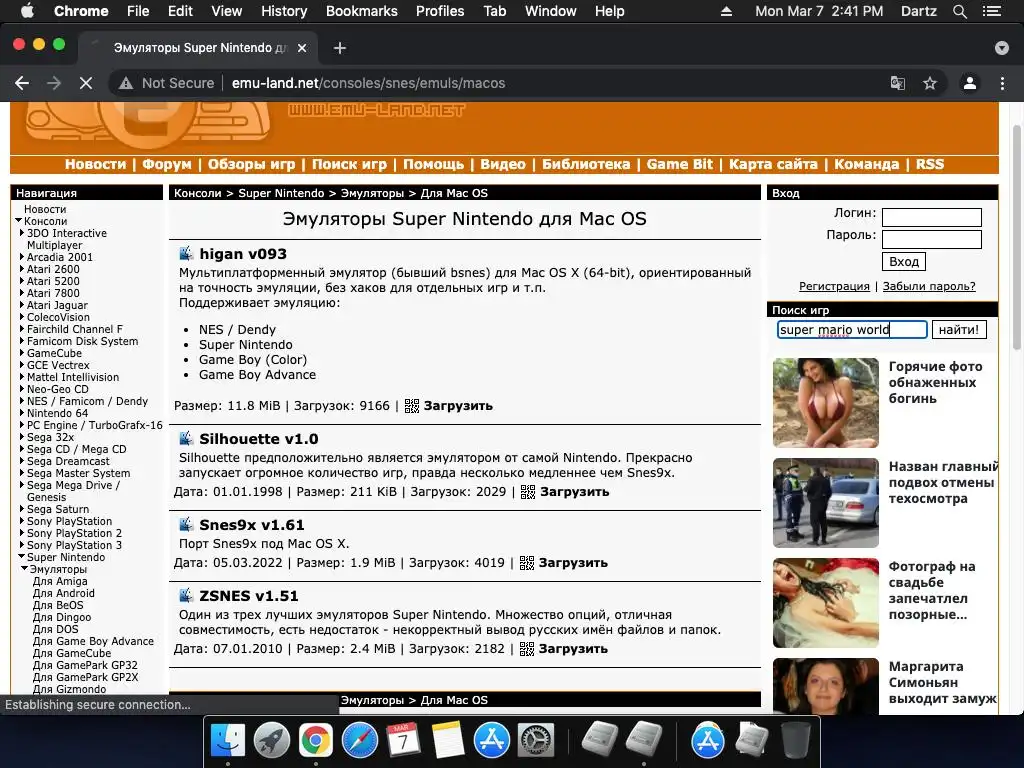Open Control Center icon in menu bar

pos(992,11)
